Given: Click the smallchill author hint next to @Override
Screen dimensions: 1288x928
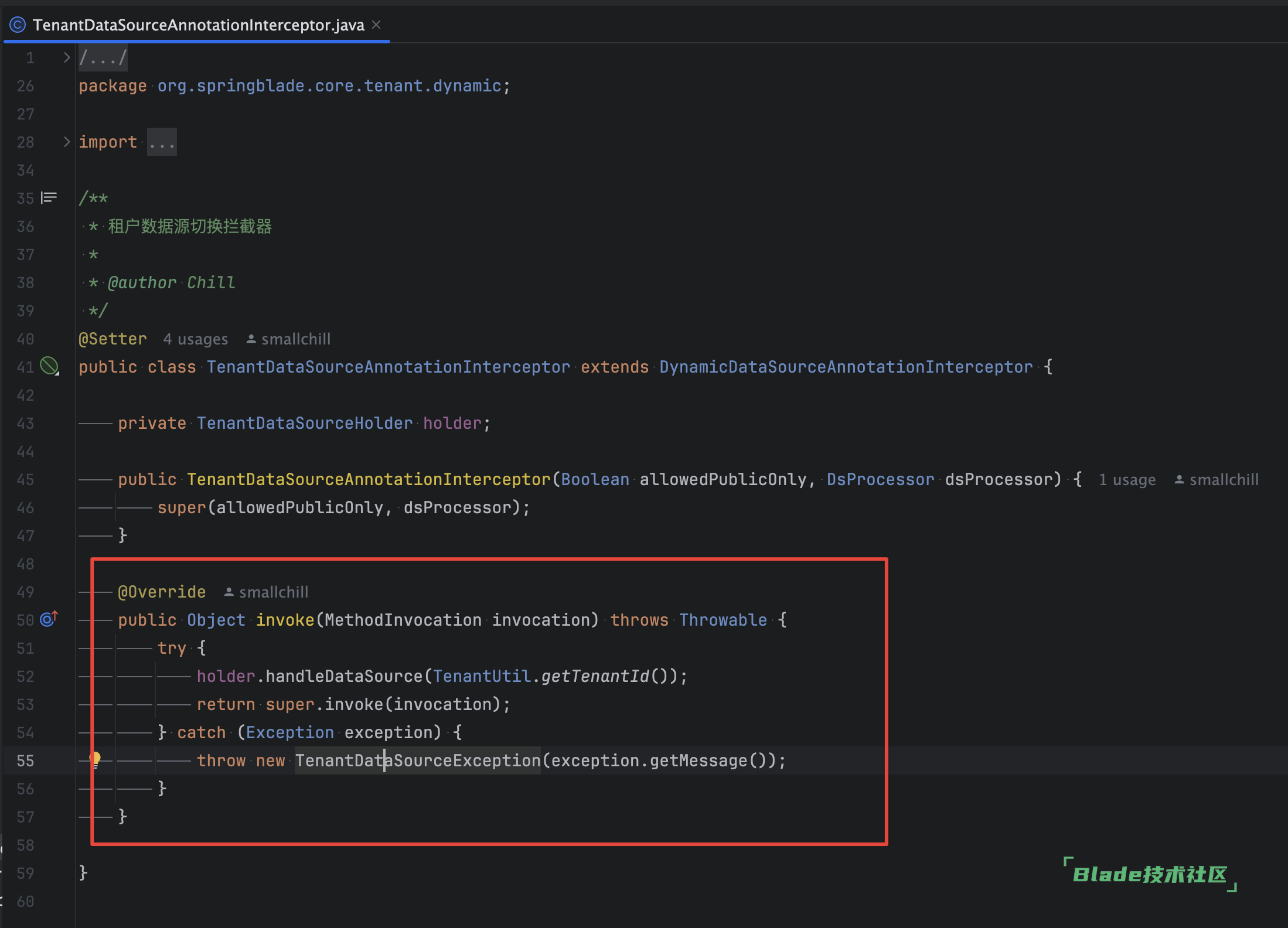Looking at the screenshot, I should click(267, 592).
